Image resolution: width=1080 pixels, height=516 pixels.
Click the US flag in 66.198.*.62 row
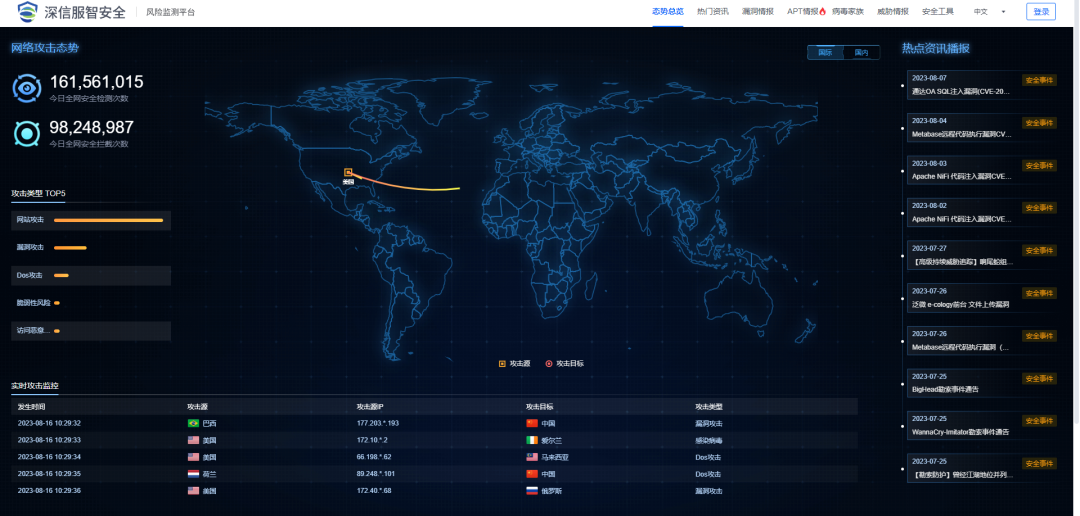click(193, 457)
